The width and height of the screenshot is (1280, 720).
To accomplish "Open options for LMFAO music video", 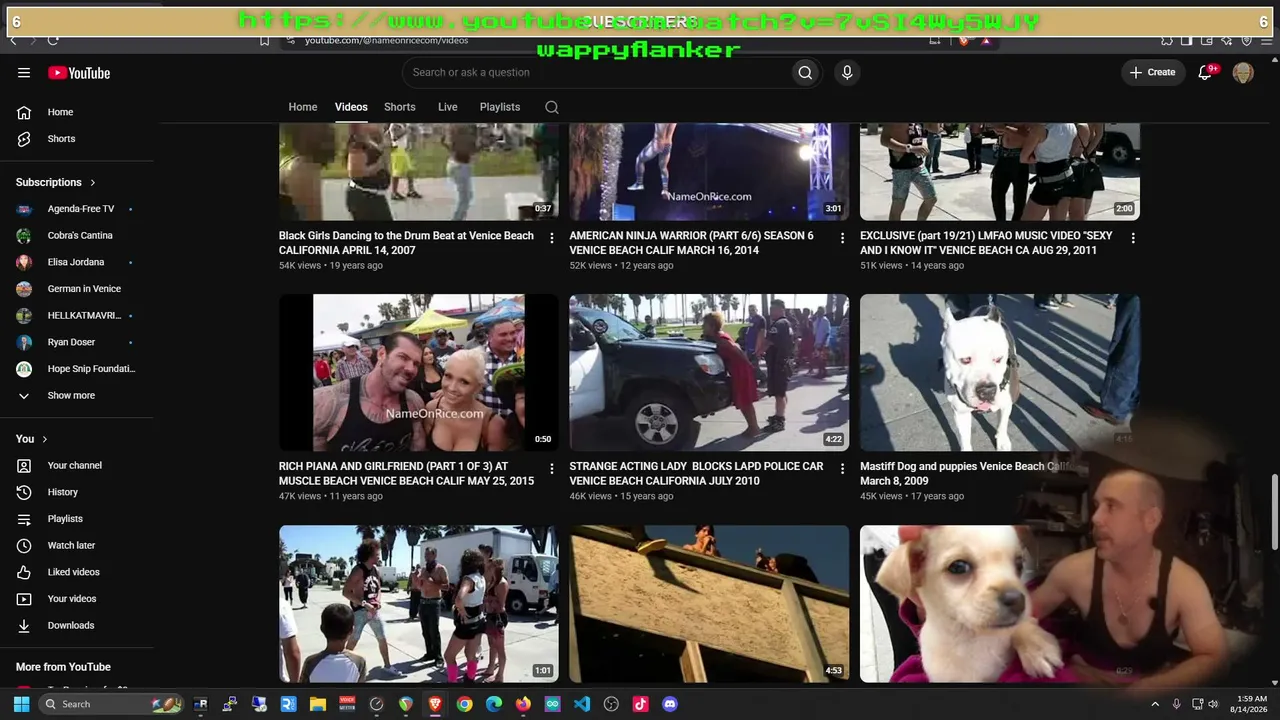I will point(1133,238).
